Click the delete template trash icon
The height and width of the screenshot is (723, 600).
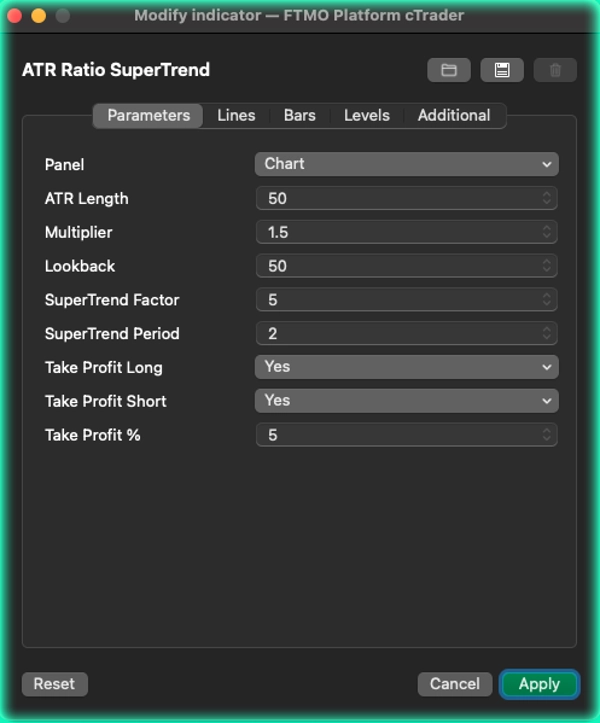555,70
